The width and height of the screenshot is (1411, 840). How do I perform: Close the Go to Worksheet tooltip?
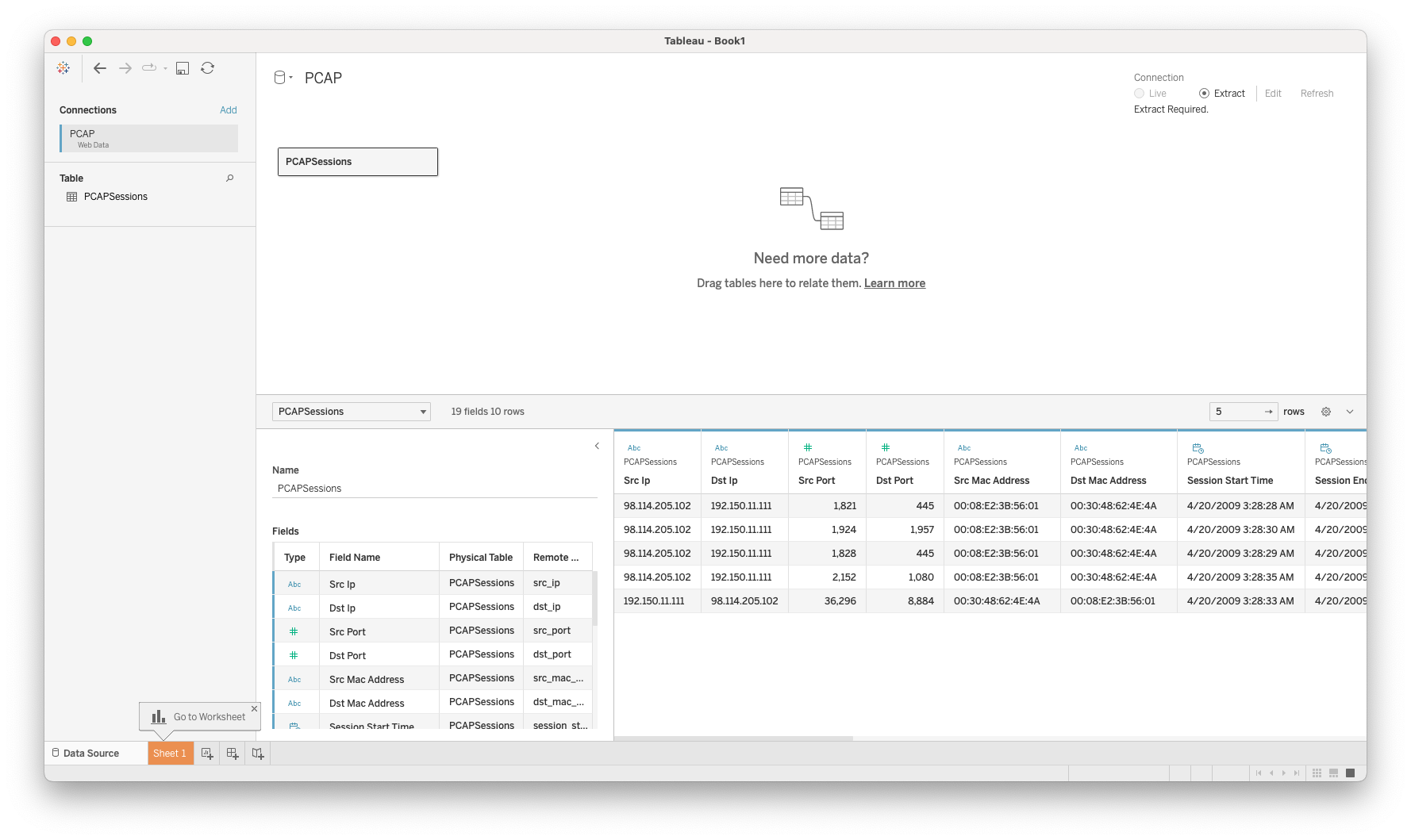254,708
